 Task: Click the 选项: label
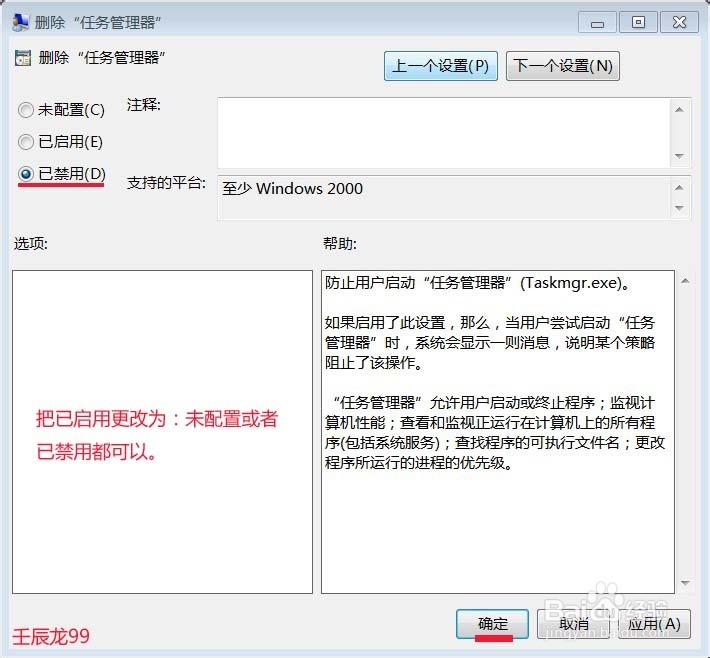tap(31, 244)
